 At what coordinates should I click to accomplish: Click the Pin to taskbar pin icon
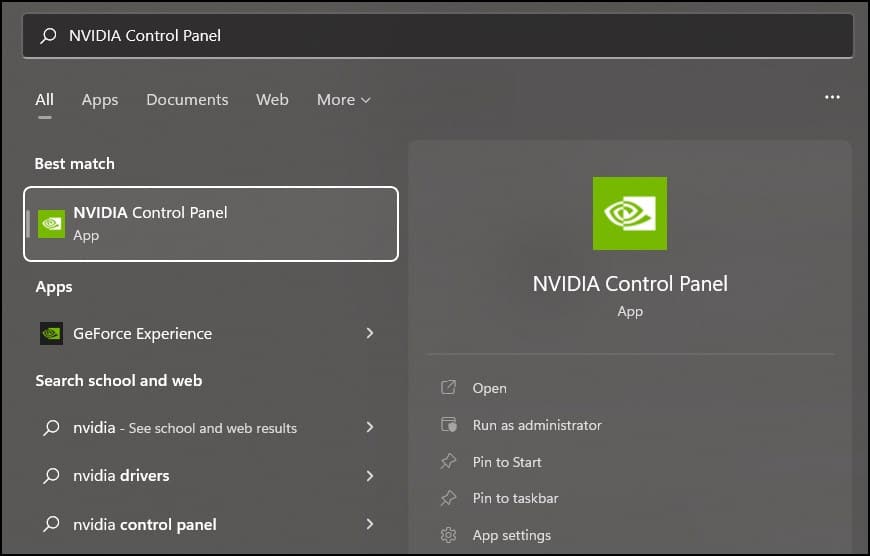(x=448, y=498)
